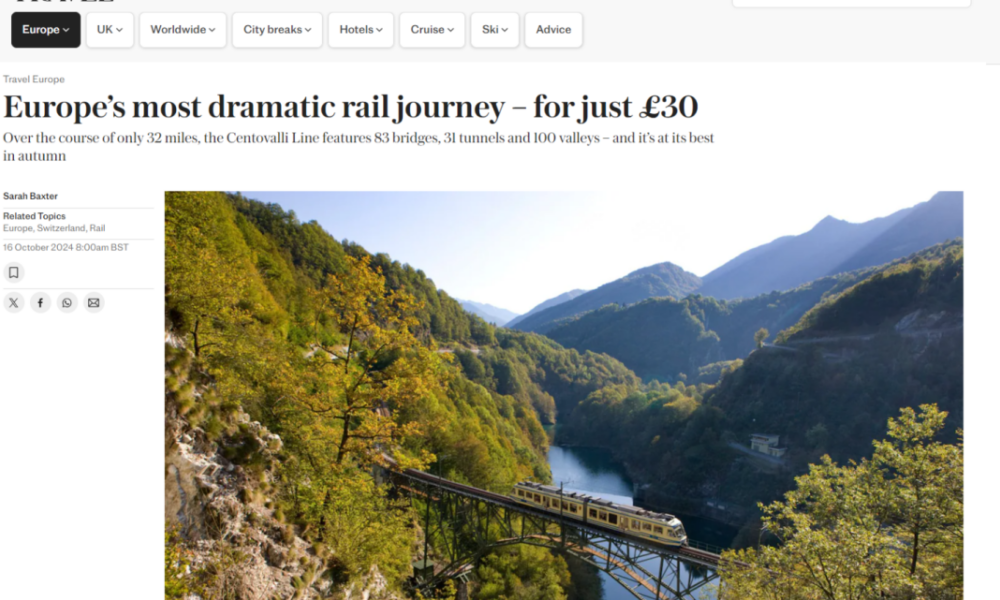Follow the Europe breadcrumb link
1000x600 pixels.
click(x=48, y=80)
